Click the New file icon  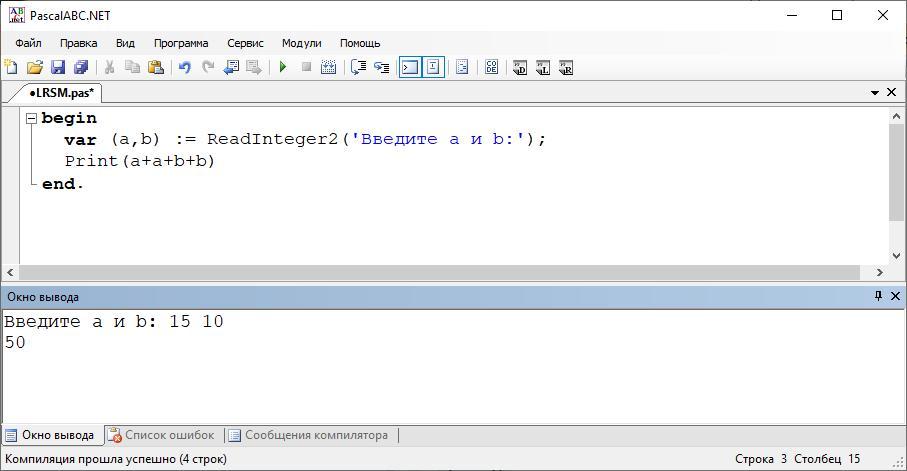(x=11, y=68)
